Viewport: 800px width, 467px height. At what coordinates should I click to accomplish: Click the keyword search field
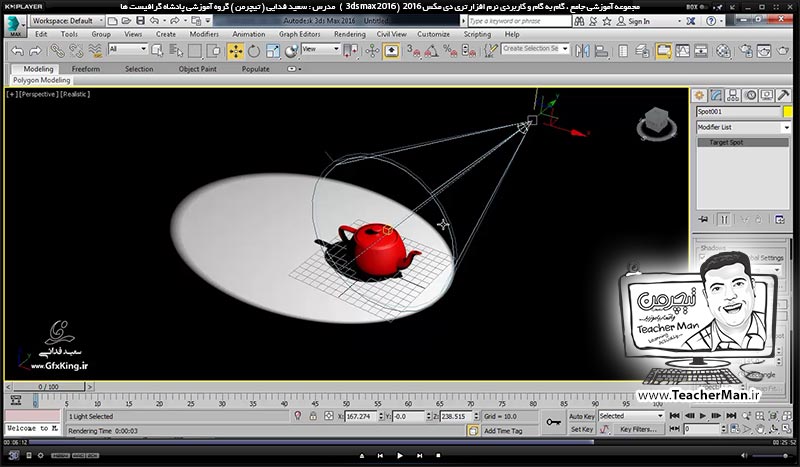(519, 21)
